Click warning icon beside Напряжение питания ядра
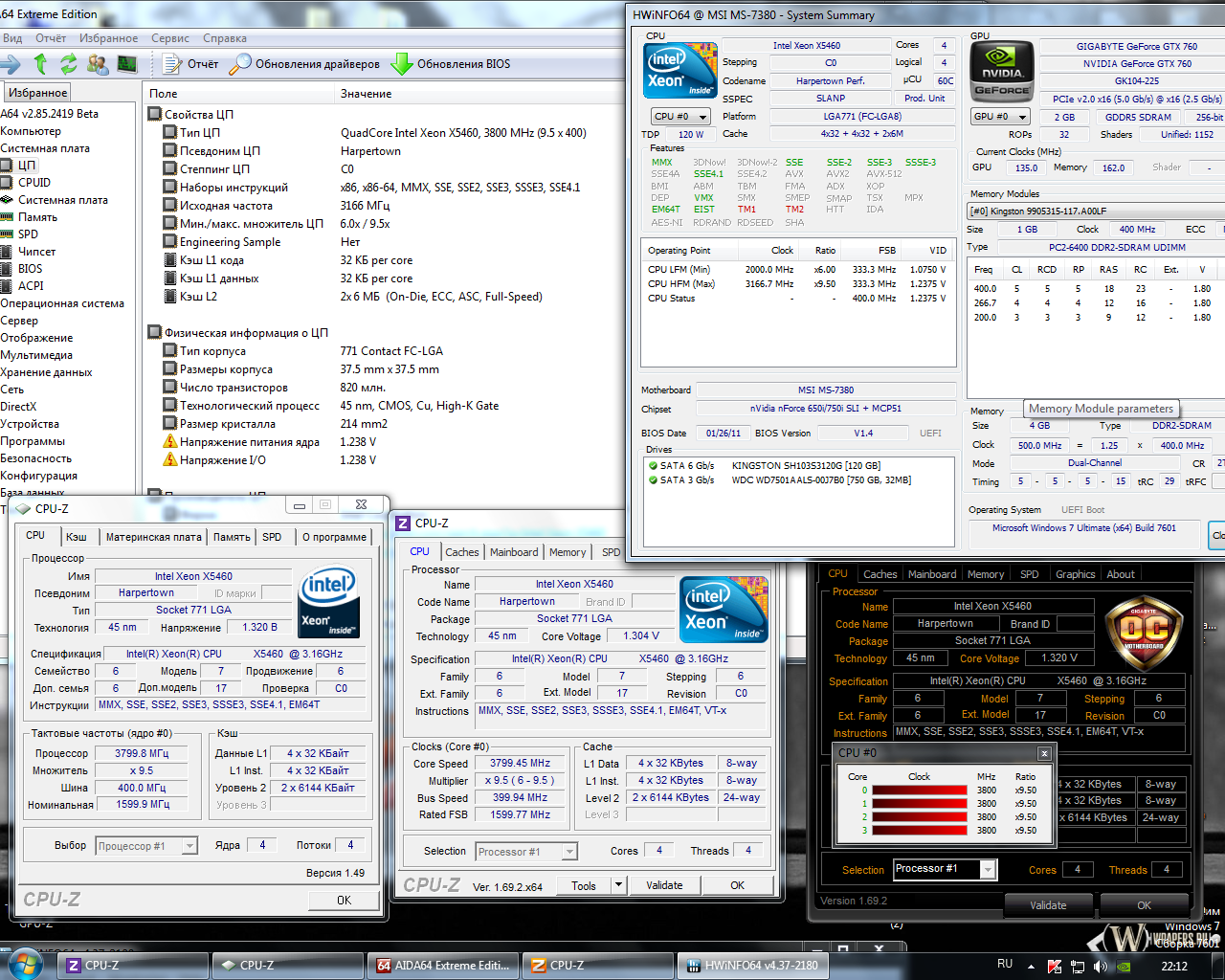This screenshot has width=1225, height=980. [170, 442]
